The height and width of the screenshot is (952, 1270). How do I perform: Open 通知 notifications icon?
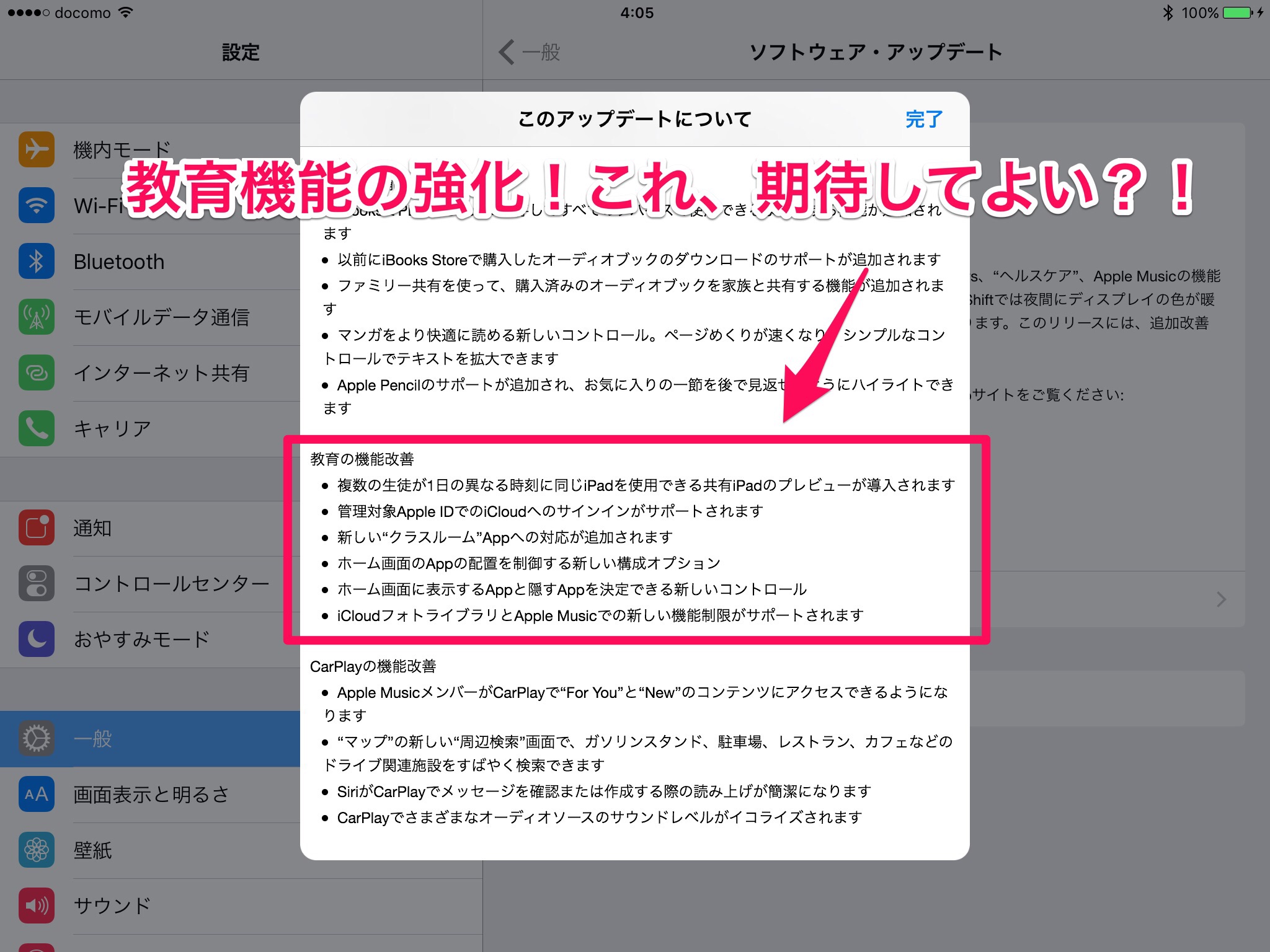tap(37, 527)
